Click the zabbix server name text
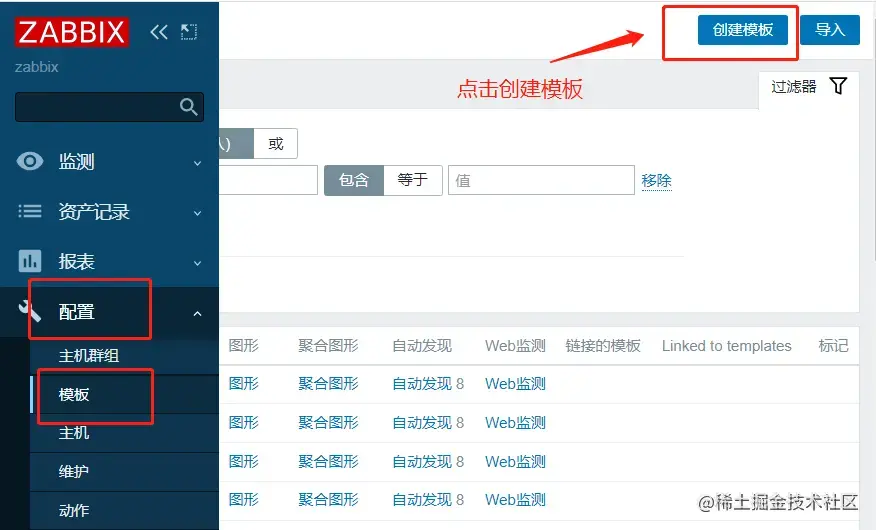Screen dimensions: 876x530 click(36, 67)
